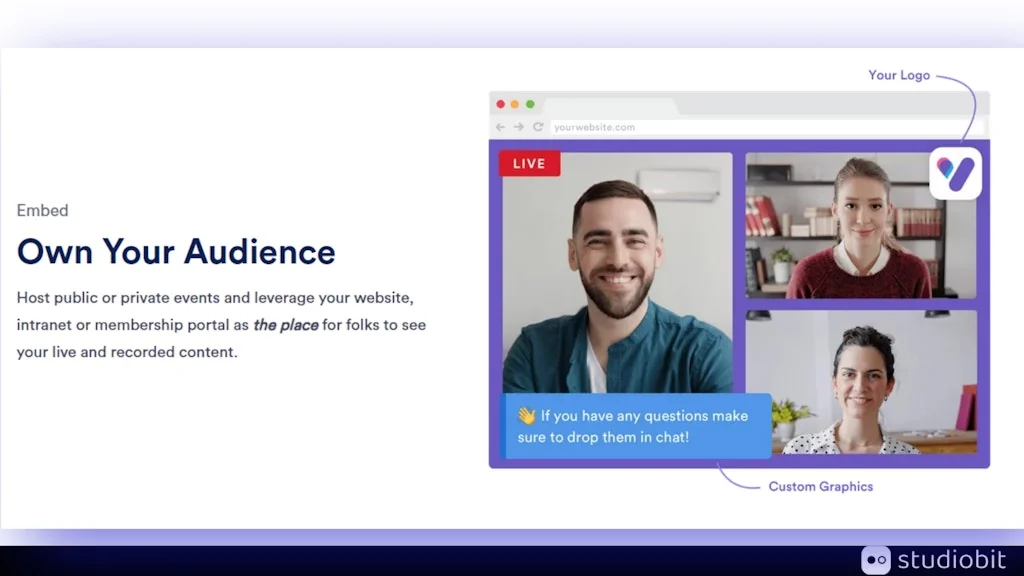The image size is (1024, 576).
Task: Click the yellow window dot
Action: click(515, 104)
